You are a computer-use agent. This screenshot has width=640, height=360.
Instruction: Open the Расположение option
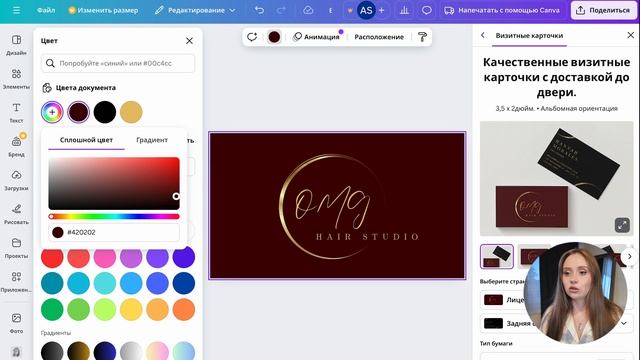click(x=379, y=37)
